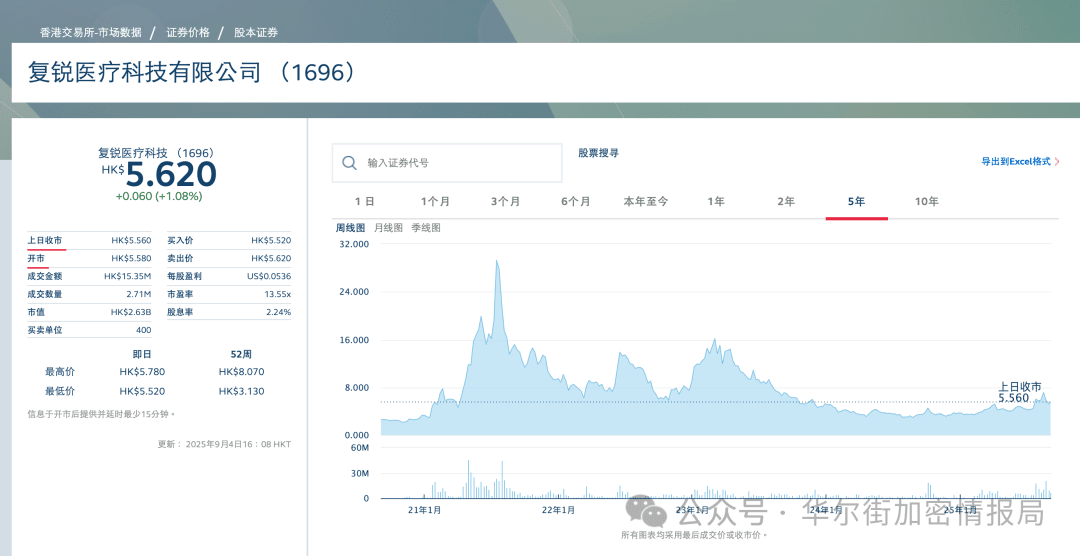Image resolution: width=1080 pixels, height=556 pixels.
Task: Select the 3个月 time range tab
Action: point(505,201)
